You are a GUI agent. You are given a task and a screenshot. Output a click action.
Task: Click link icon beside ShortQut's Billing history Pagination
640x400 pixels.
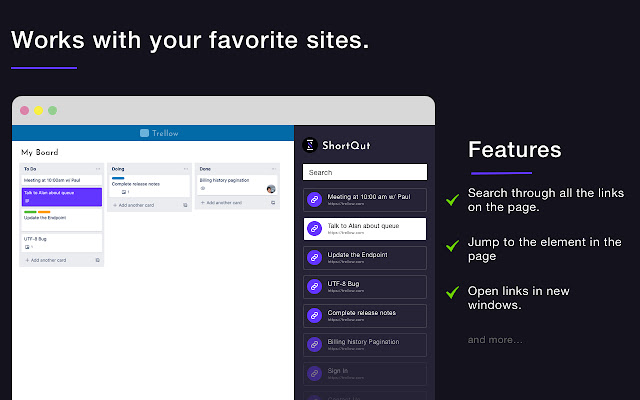pyautogui.click(x=314, y=345)
